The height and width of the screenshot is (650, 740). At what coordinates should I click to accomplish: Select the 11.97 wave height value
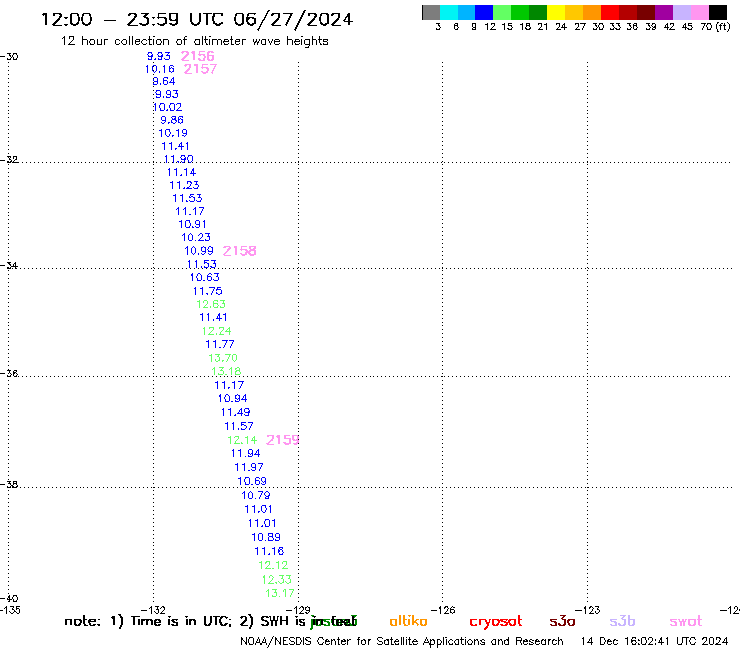click(249, 467)
